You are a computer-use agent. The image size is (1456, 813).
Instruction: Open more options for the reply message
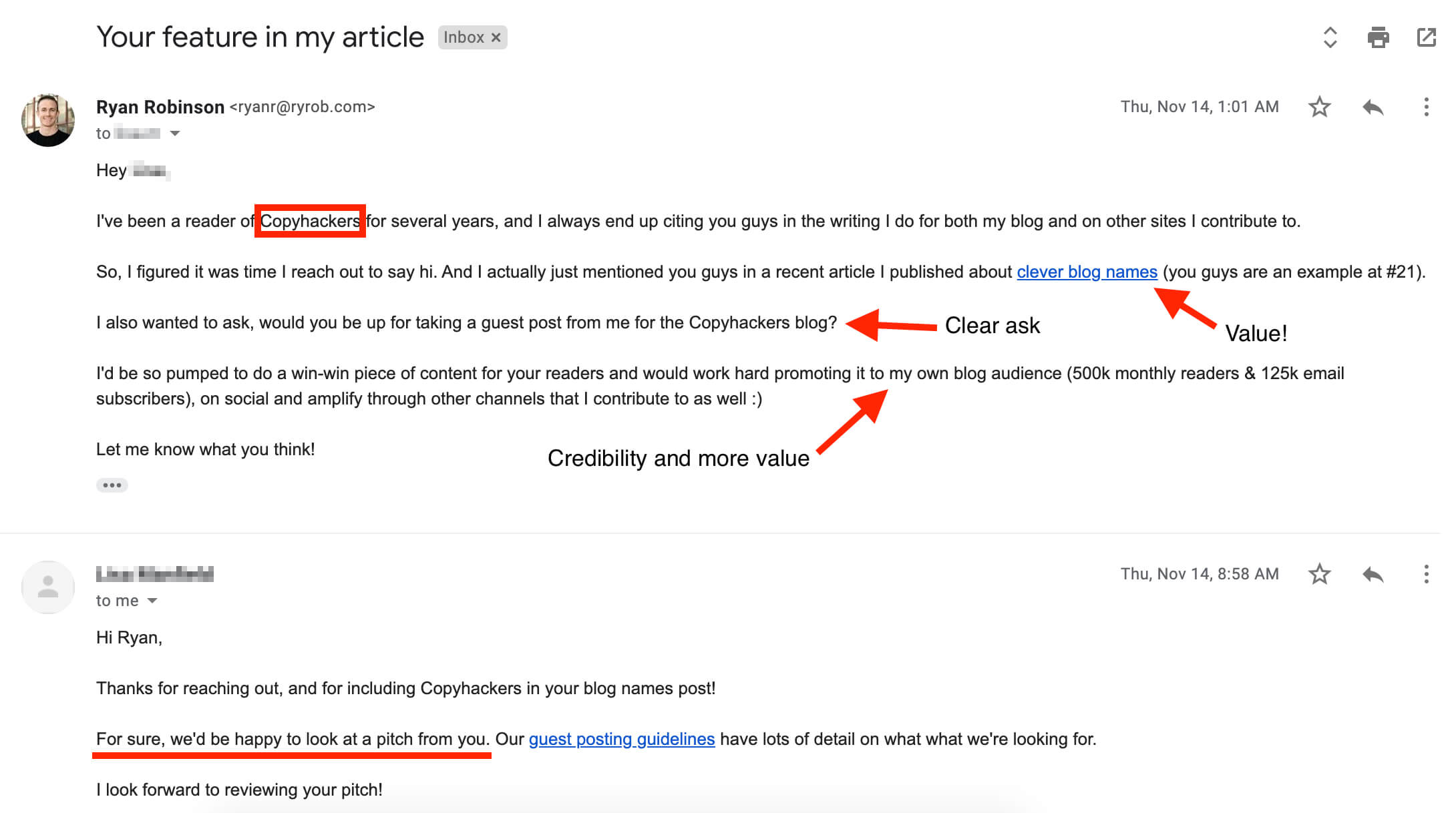click(1425, 573)
